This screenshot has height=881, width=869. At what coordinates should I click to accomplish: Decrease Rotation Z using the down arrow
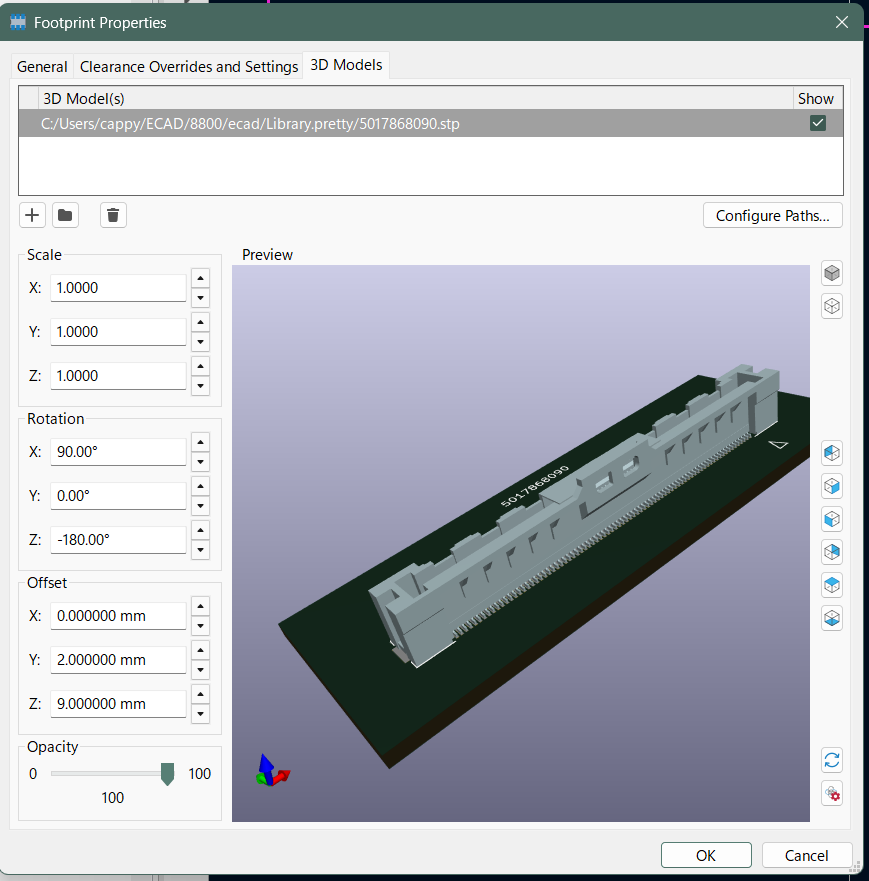[x=200, y=549]
